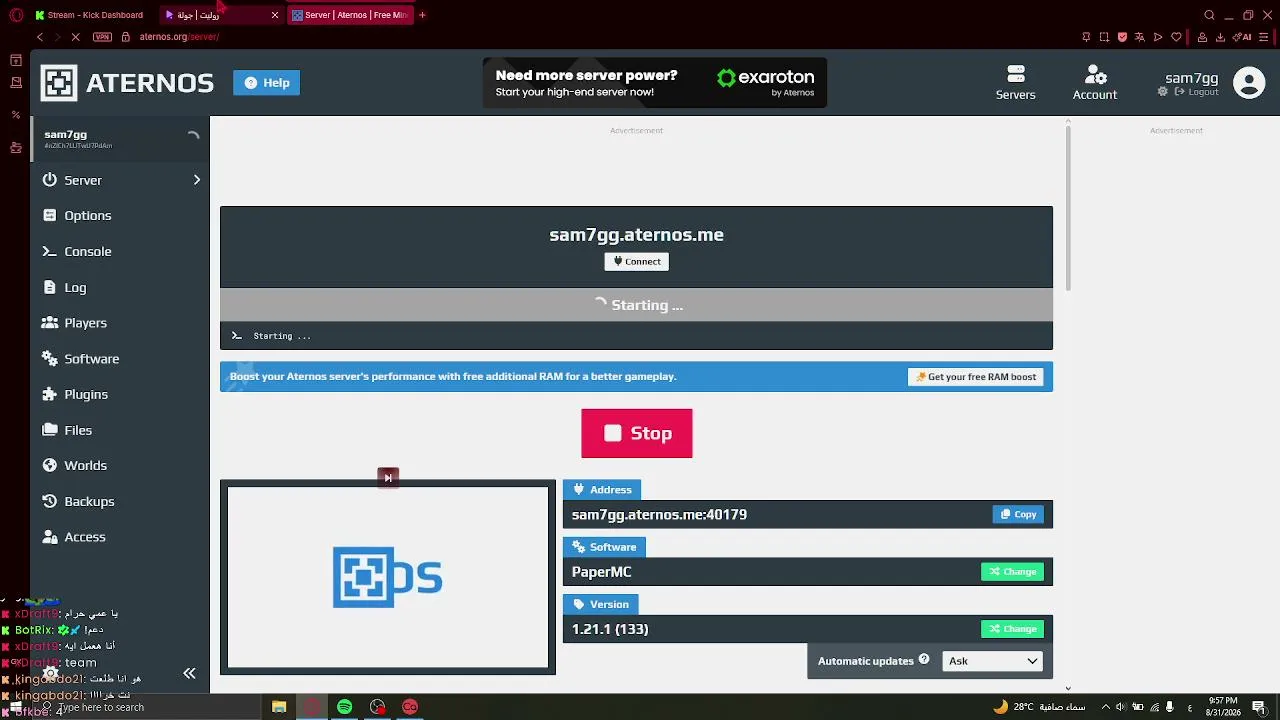
Task: Click the red Stop server button
Action: [x=637, y=433]
